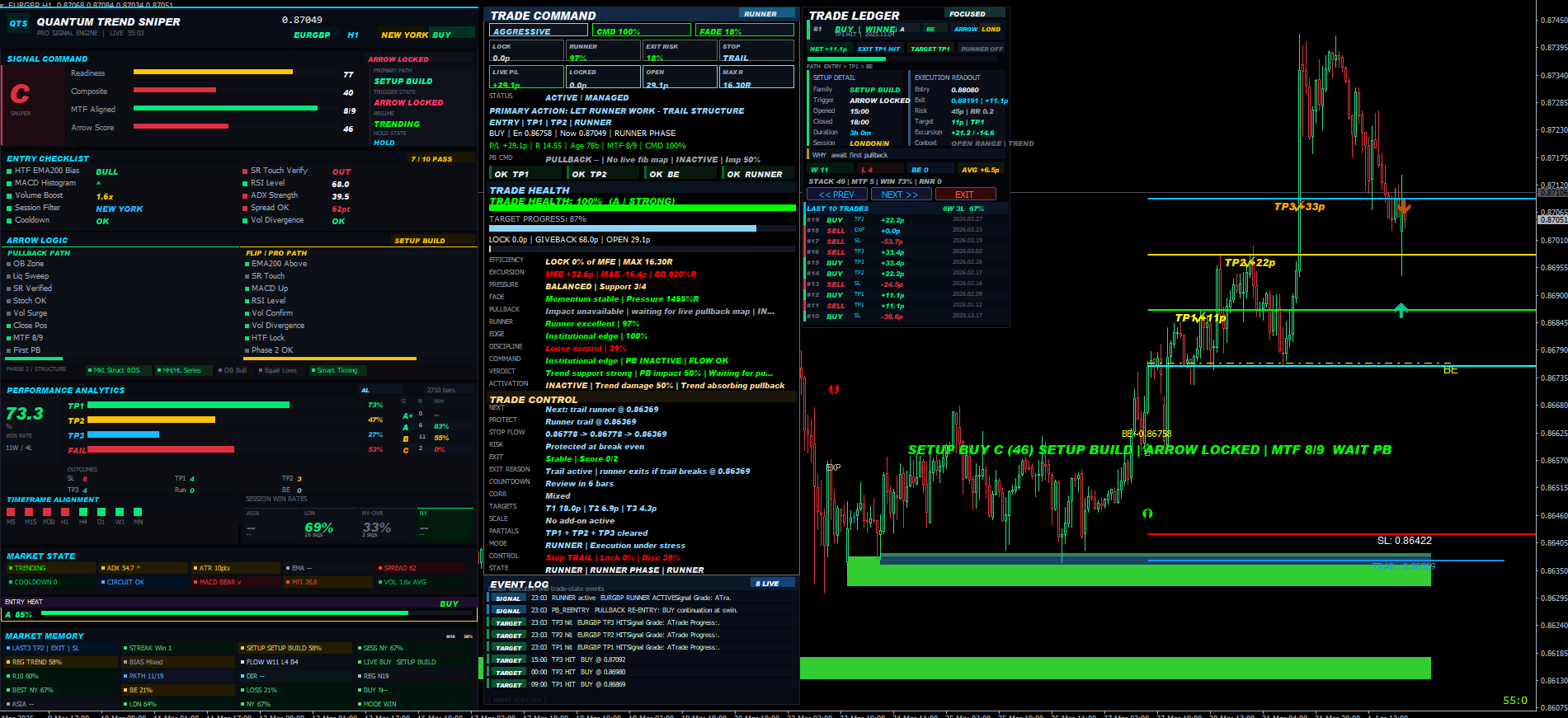Screen dimensions: 1568x718
Task: Click the QTS logo badge
Action: click(x=18, y=23)
